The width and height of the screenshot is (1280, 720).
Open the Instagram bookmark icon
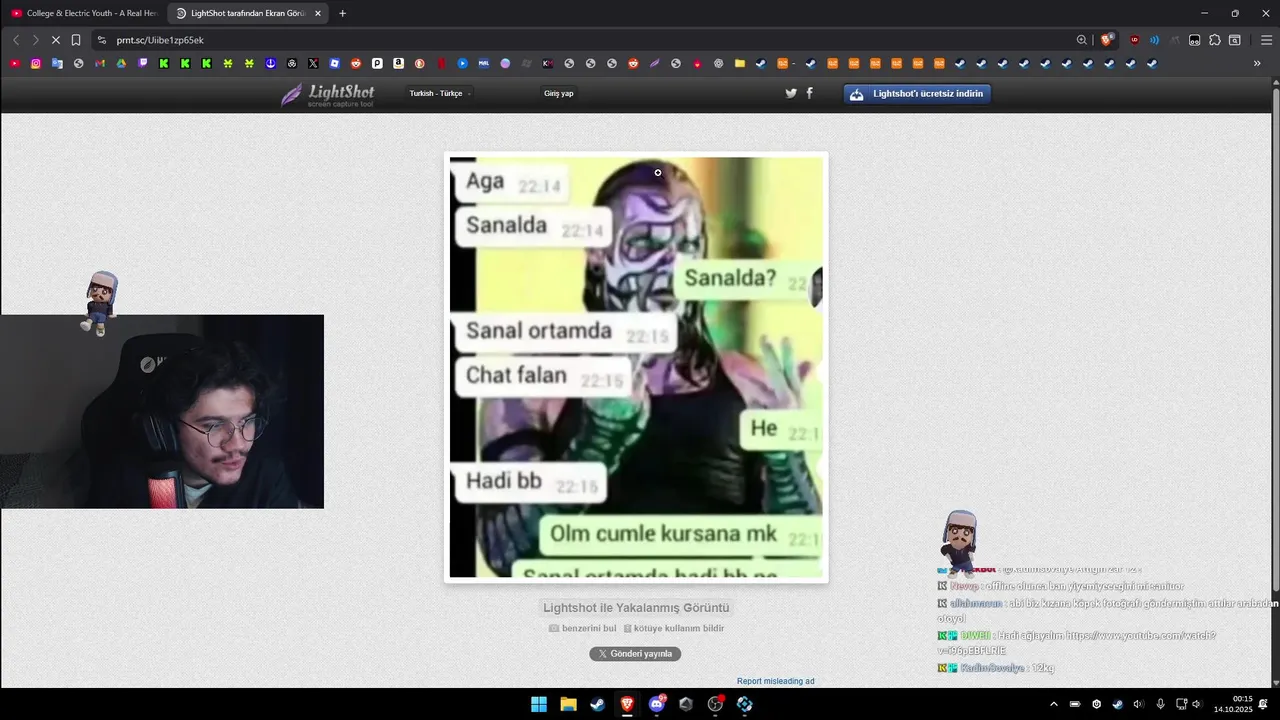[x=36, y=63]
